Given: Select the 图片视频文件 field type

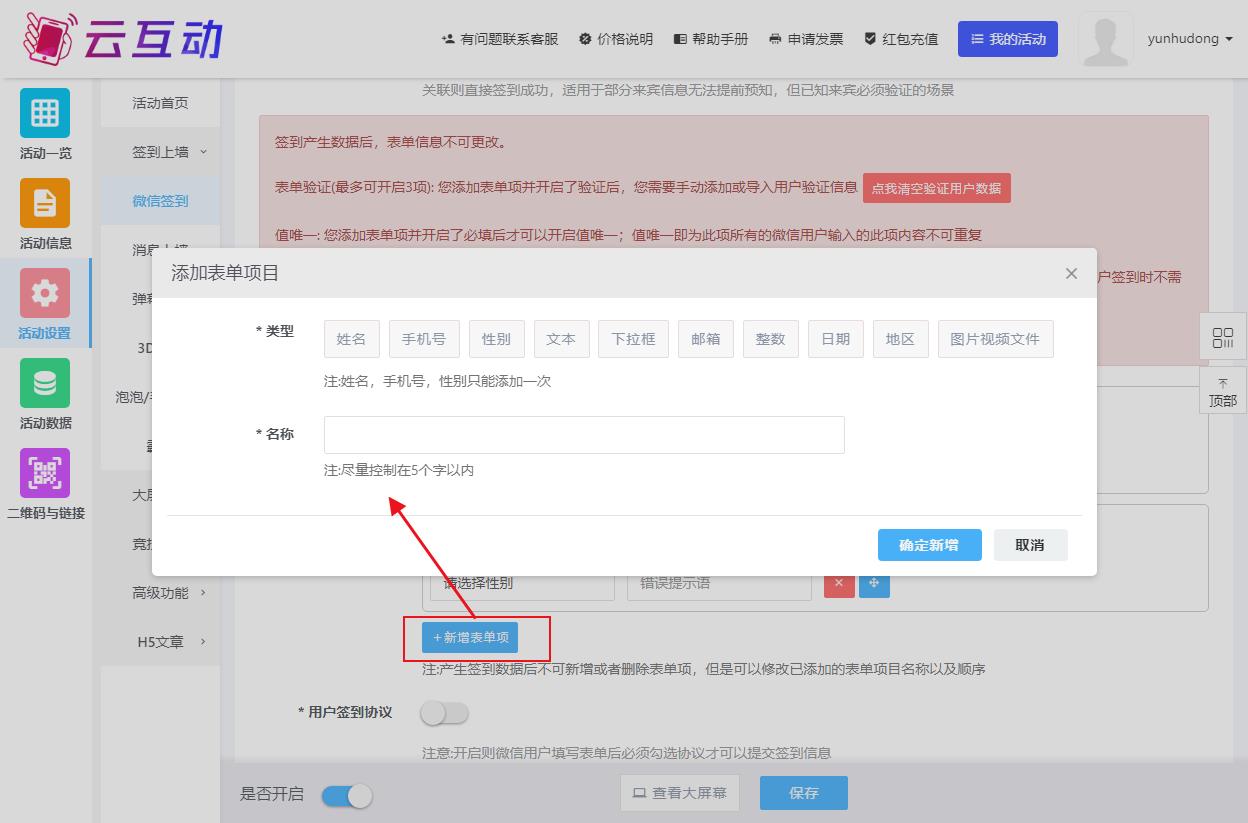Looking at the screenshot, I should click(995, 339).
